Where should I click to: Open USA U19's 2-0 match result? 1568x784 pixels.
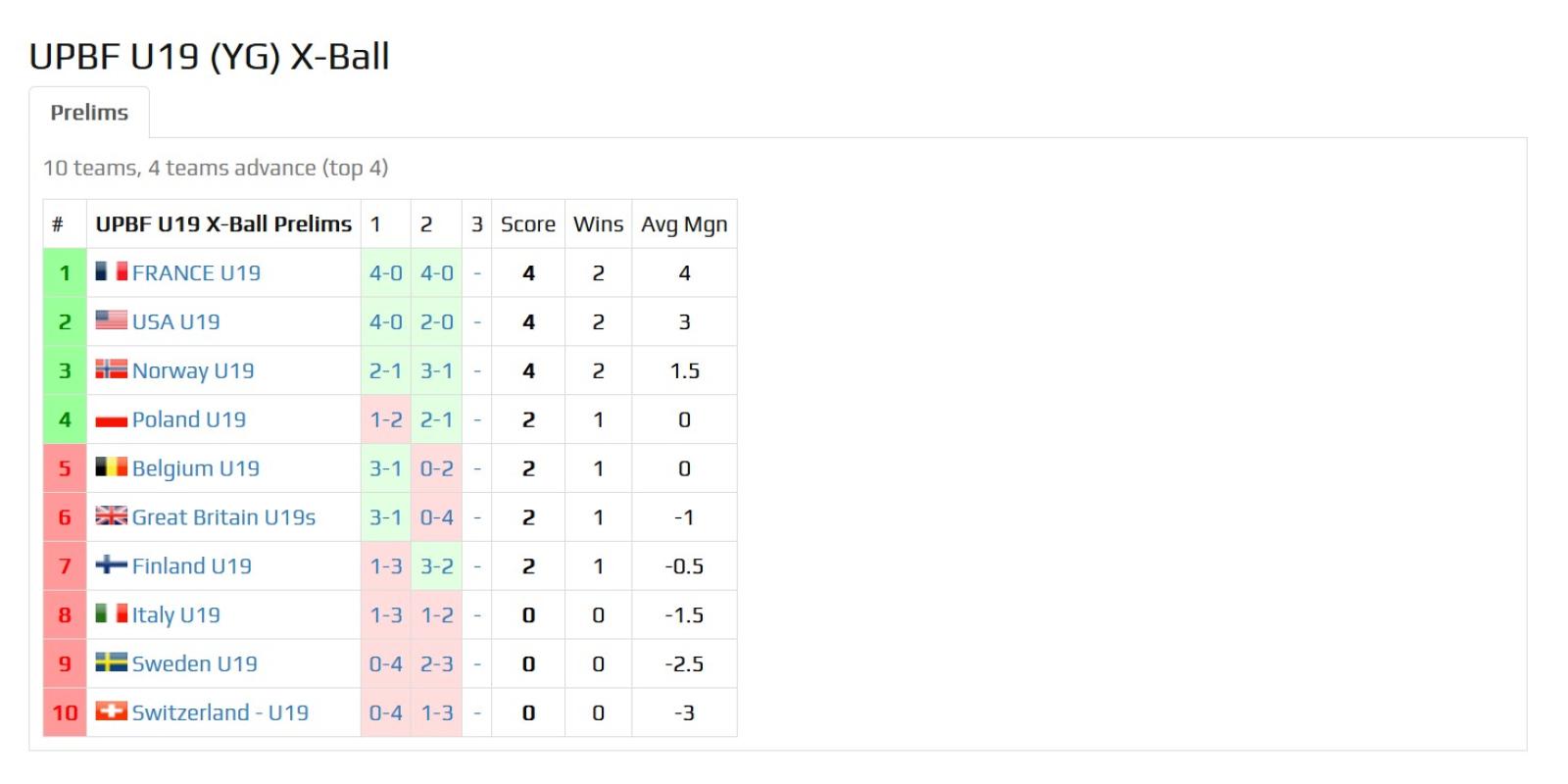tap(437, 321)
